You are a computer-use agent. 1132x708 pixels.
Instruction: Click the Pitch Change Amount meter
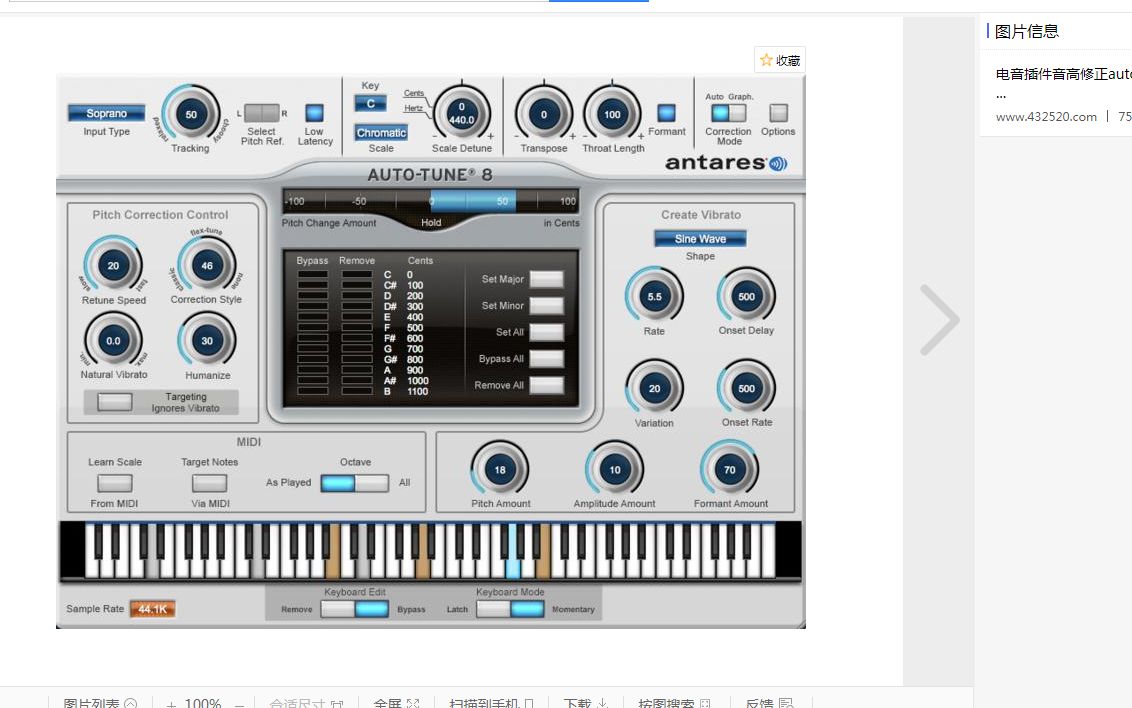[431, 201]
